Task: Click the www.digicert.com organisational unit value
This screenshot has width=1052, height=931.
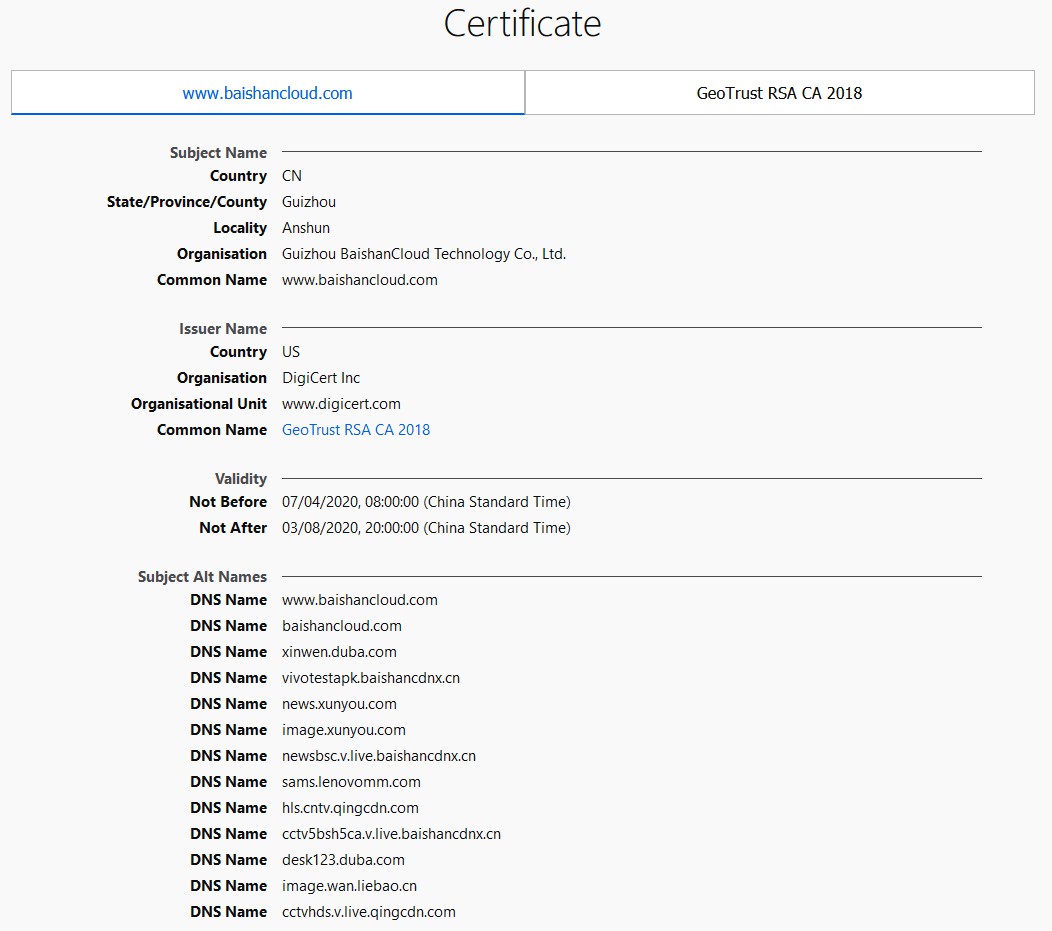Action: (341, 404)
